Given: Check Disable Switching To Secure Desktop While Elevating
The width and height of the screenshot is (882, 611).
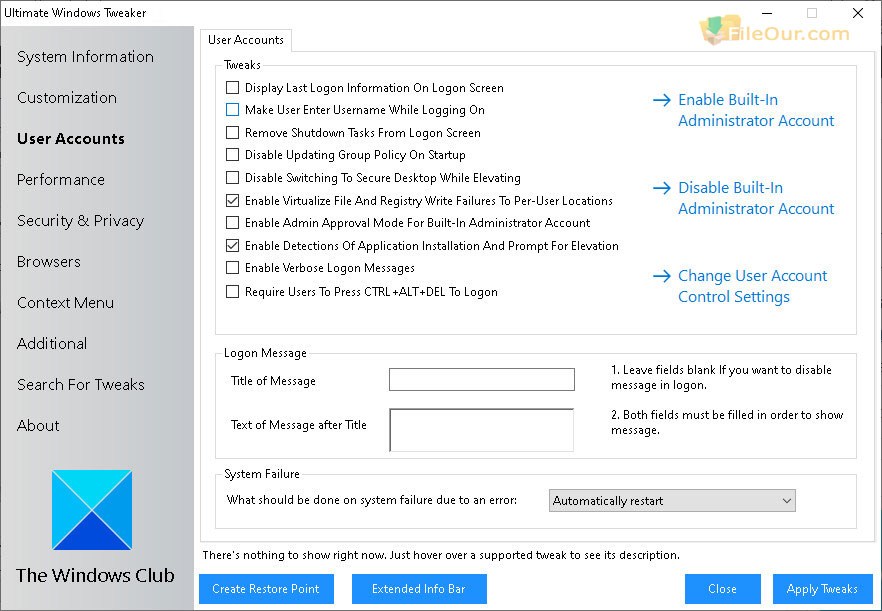Looking at the screenshot, I should coord(232,178).
